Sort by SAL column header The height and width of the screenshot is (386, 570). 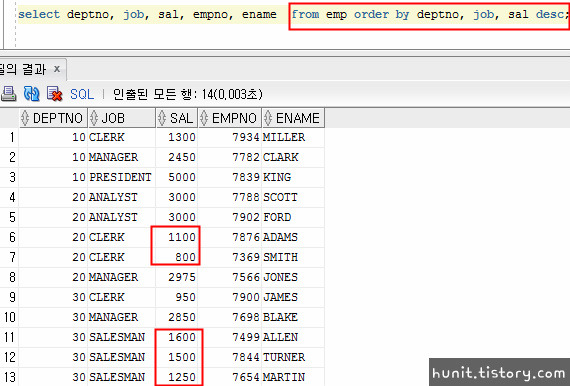click(x=177, y=118)
